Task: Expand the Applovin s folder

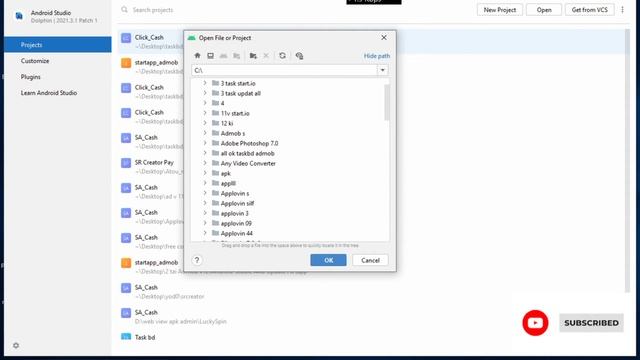Action: (205, 193)
